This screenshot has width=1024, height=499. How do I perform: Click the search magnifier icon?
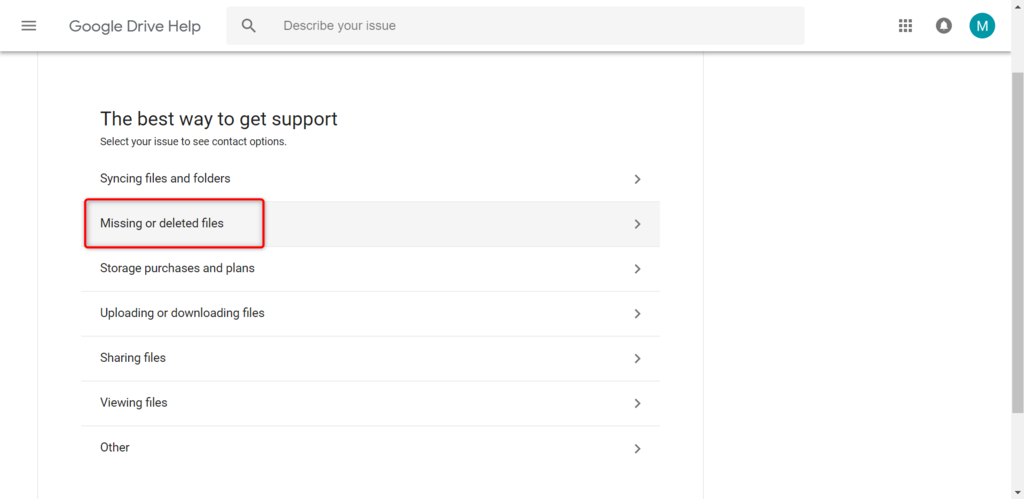pyautogui.click(x=249, y=26)
